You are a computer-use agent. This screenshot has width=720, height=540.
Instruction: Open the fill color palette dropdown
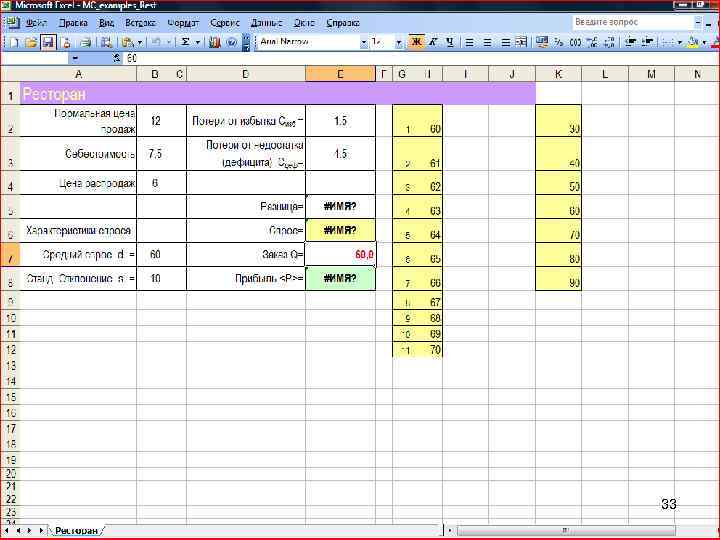pyautogui.click(x=704, y=42)
